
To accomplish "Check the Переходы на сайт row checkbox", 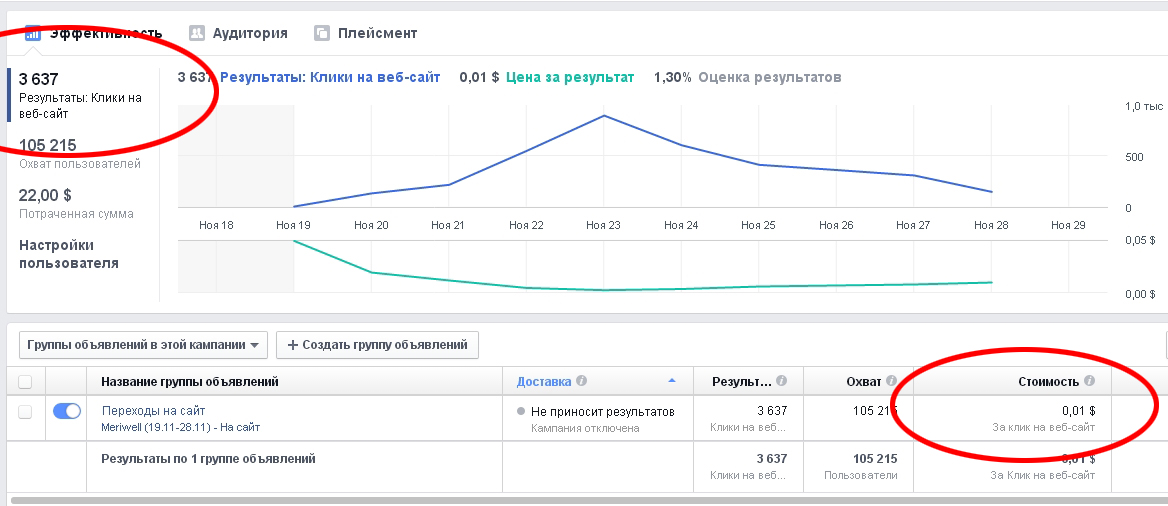I will [x=25, y=412].
